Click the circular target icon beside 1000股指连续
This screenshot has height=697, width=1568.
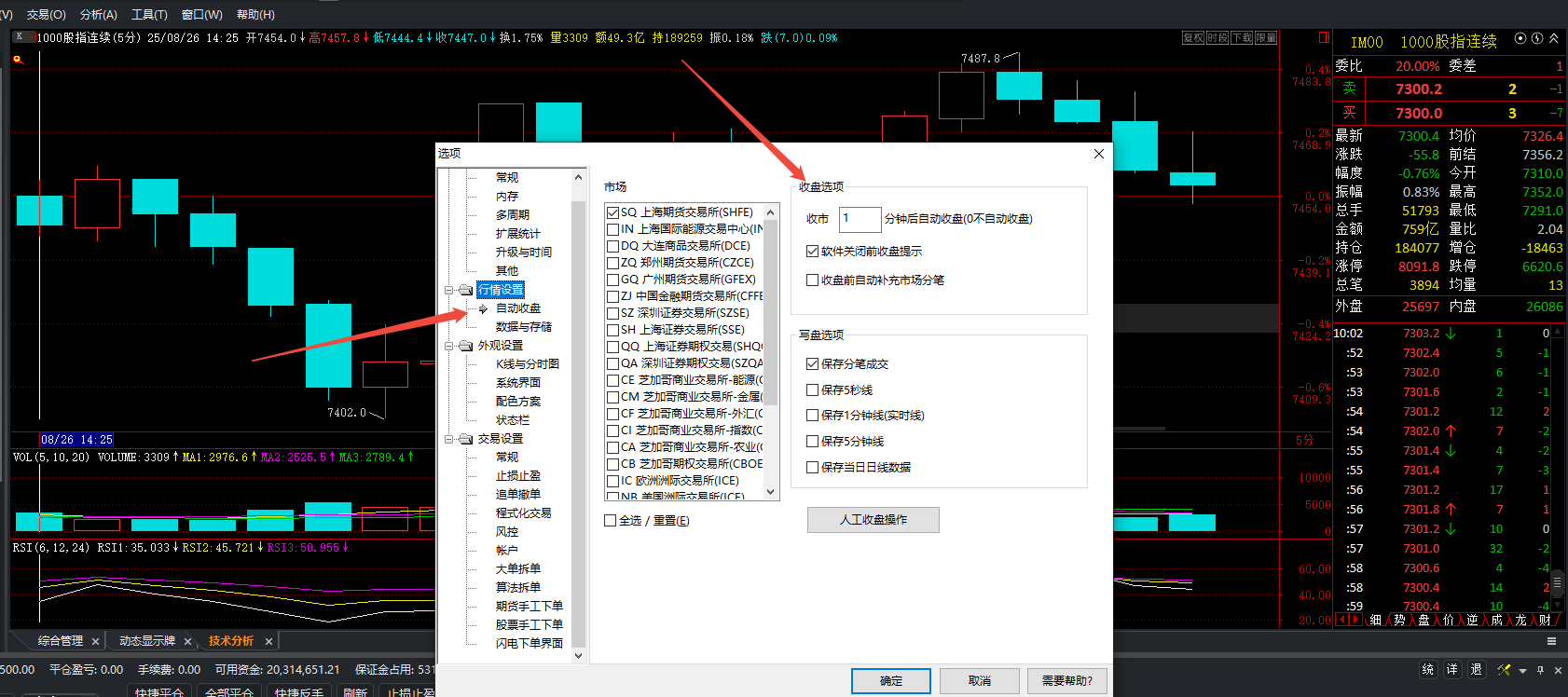(x=1520, y=39)
